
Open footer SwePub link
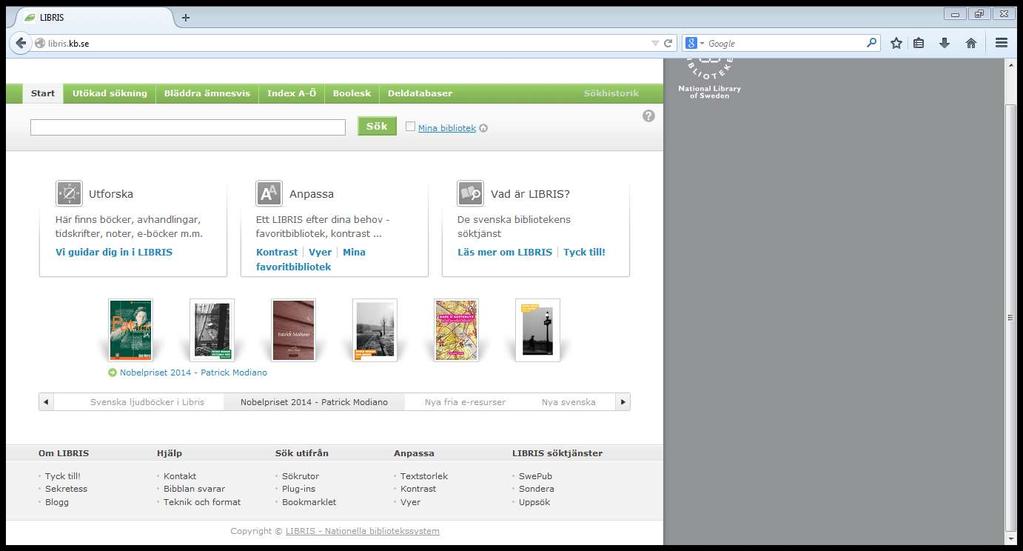tap(535, 477)
